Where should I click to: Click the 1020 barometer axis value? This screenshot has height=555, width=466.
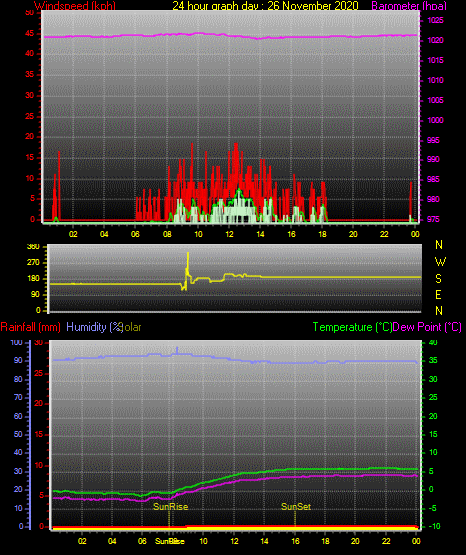(435, 40)
